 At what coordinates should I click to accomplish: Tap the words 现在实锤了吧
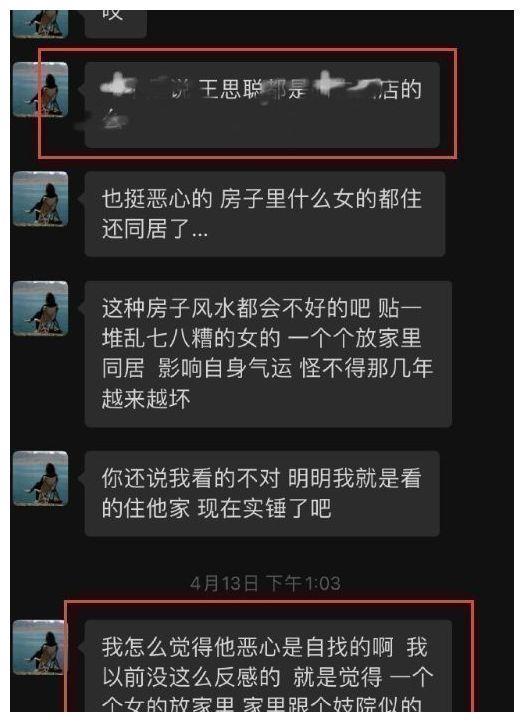click(264, 509)
